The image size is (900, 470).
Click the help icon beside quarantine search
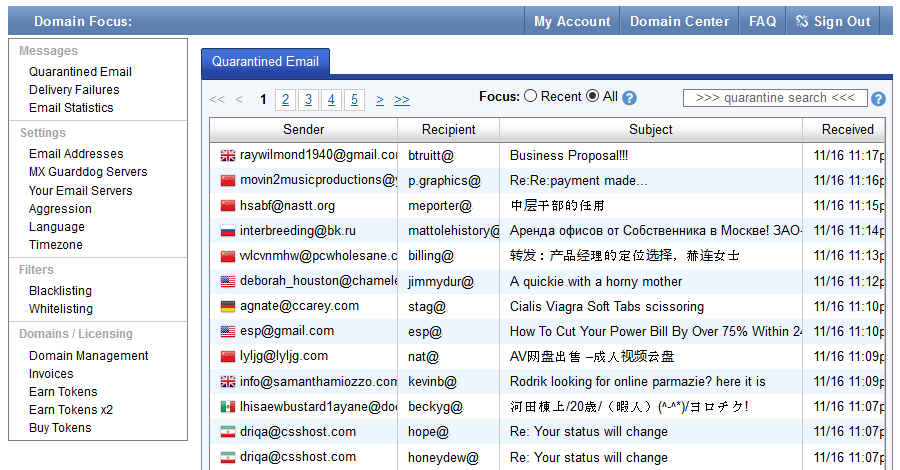click(878, 99)
